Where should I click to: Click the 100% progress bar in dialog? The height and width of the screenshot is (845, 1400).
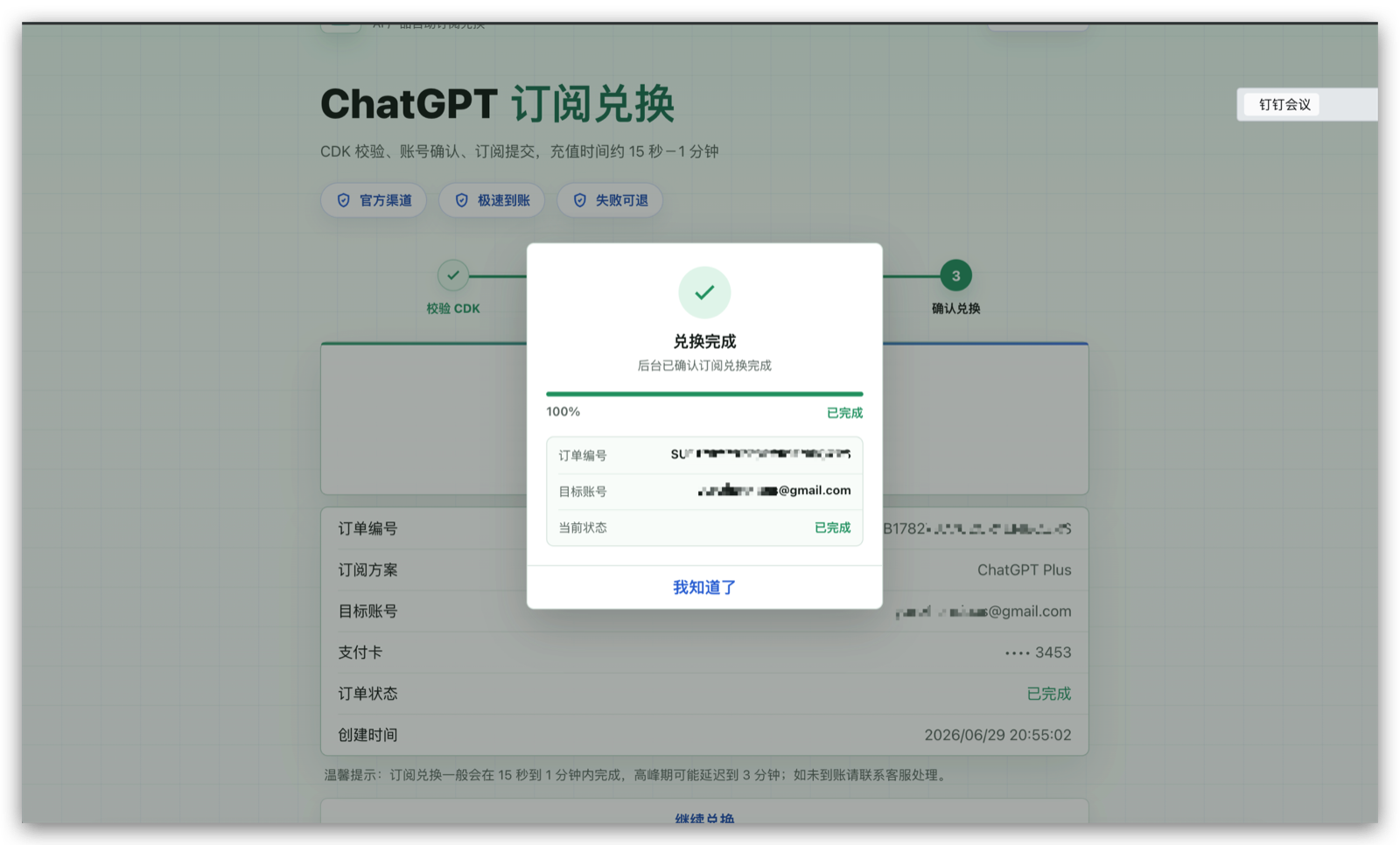click(x=704, y=394)
